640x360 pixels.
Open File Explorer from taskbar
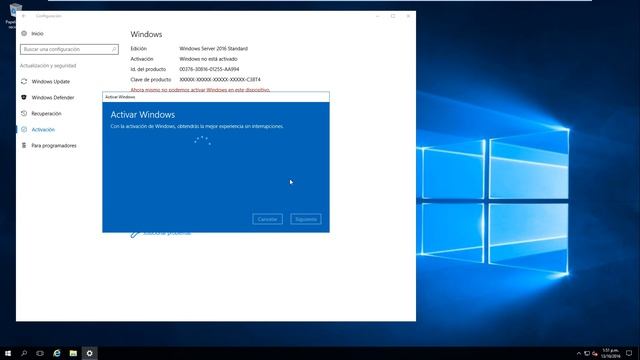coord(73,353)
